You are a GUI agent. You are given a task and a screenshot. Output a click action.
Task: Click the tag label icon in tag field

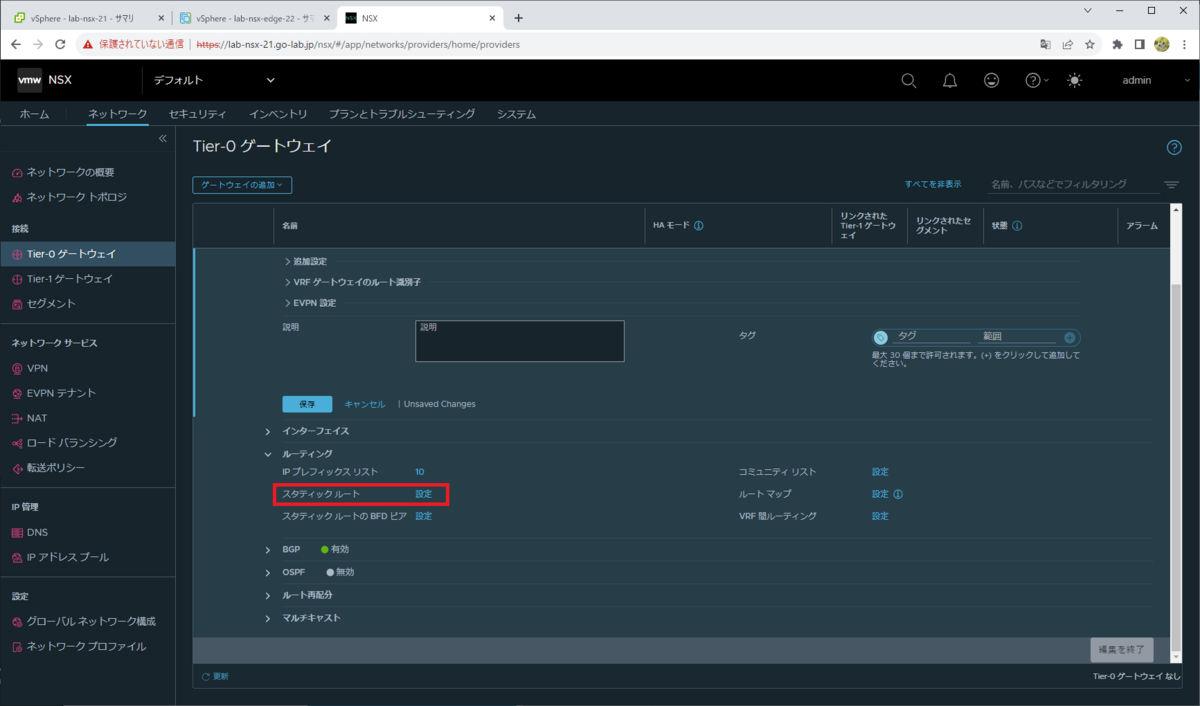pyautogui.click(x=880, y=338)
